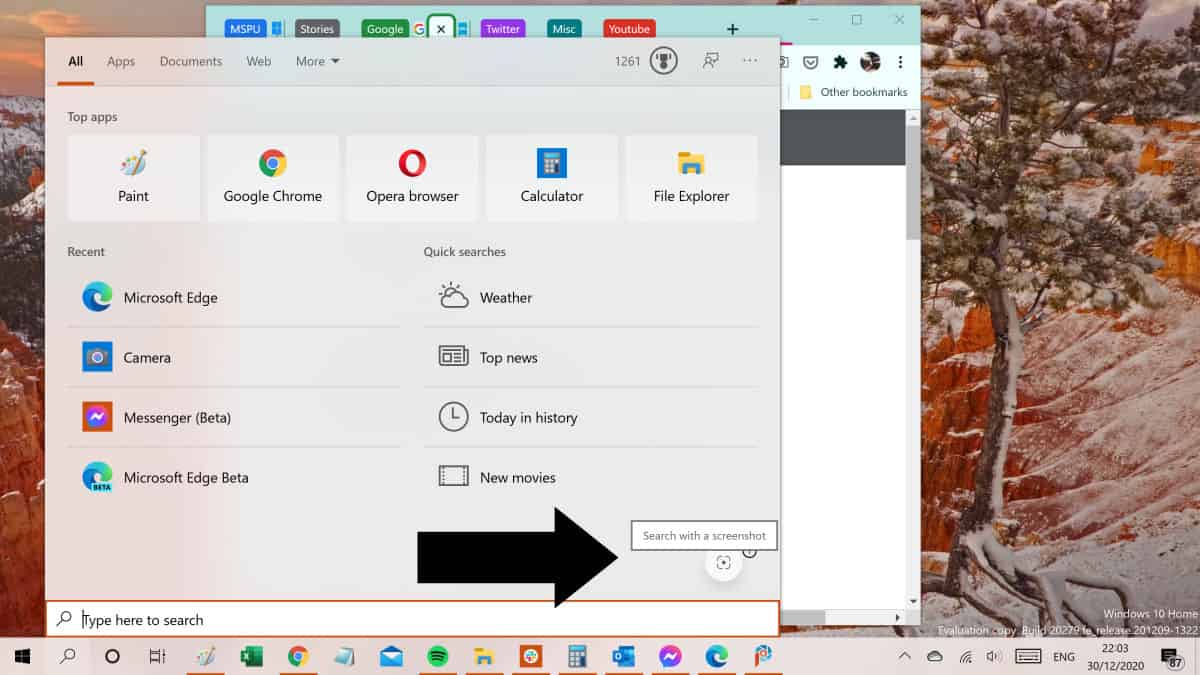Open the Chrome profile avatar
Screen dimensions: 1200x675
(870, 62)
